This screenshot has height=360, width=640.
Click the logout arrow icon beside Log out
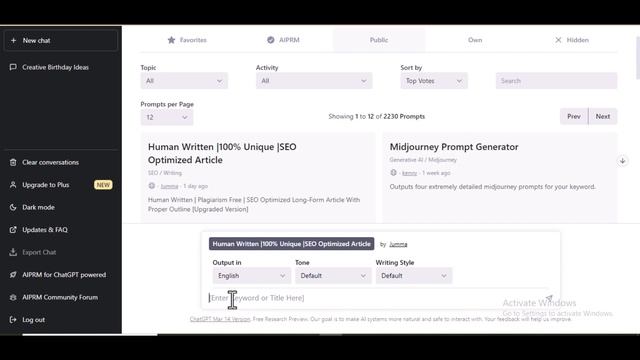tap(13, 320)
